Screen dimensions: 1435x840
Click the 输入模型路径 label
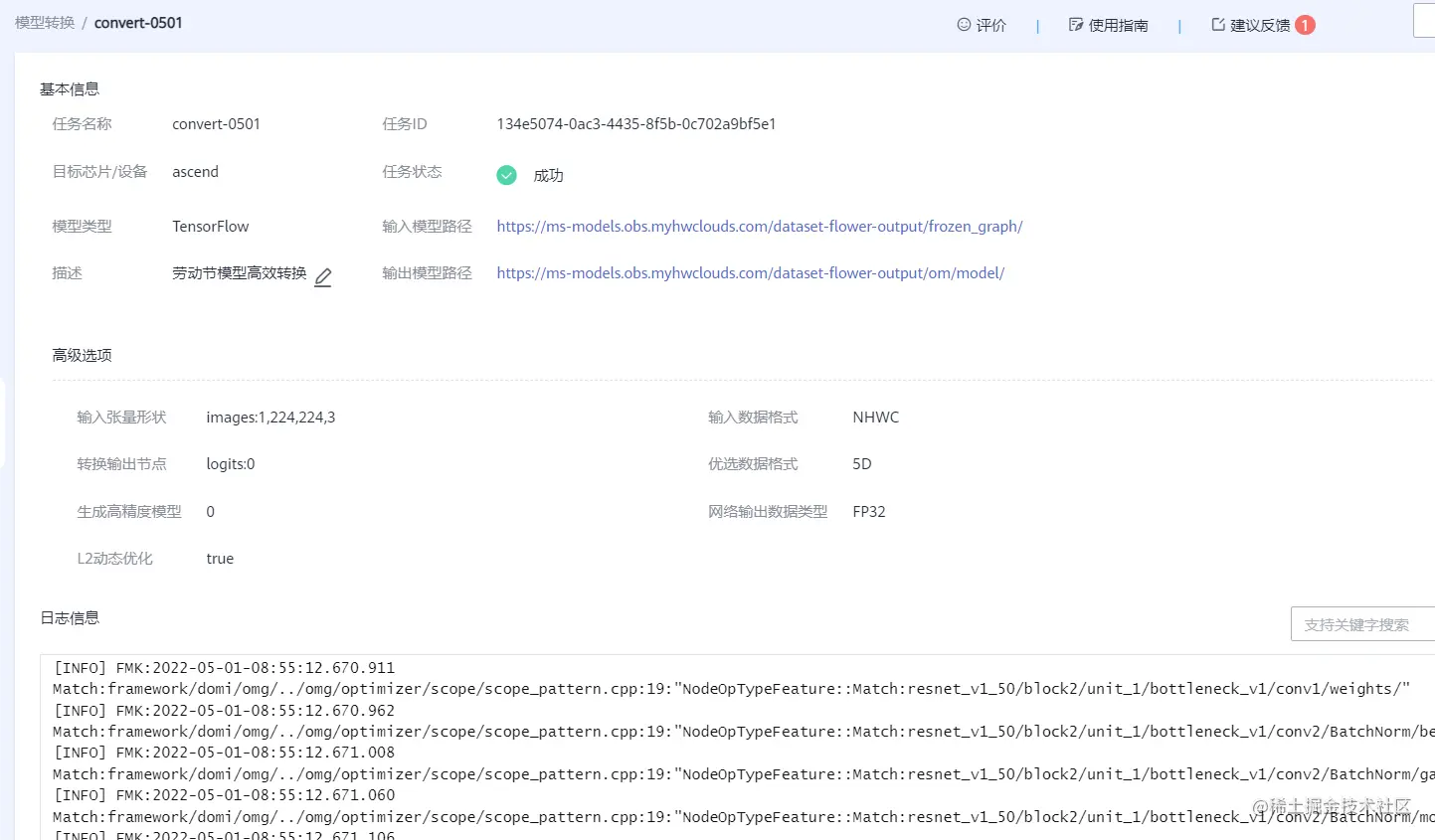coord(427,227)
